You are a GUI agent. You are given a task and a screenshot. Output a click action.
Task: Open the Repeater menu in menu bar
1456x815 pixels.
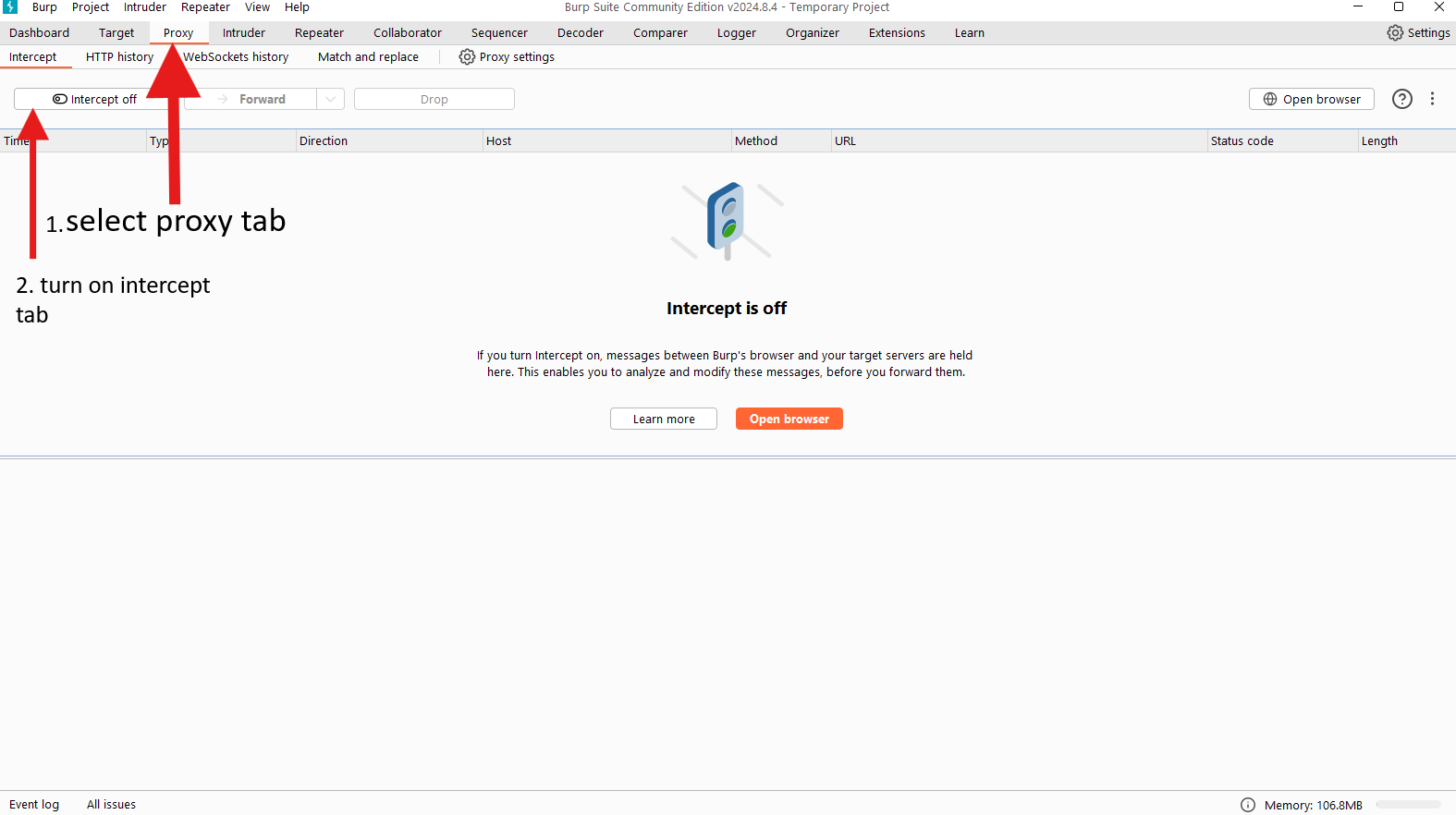205,7
